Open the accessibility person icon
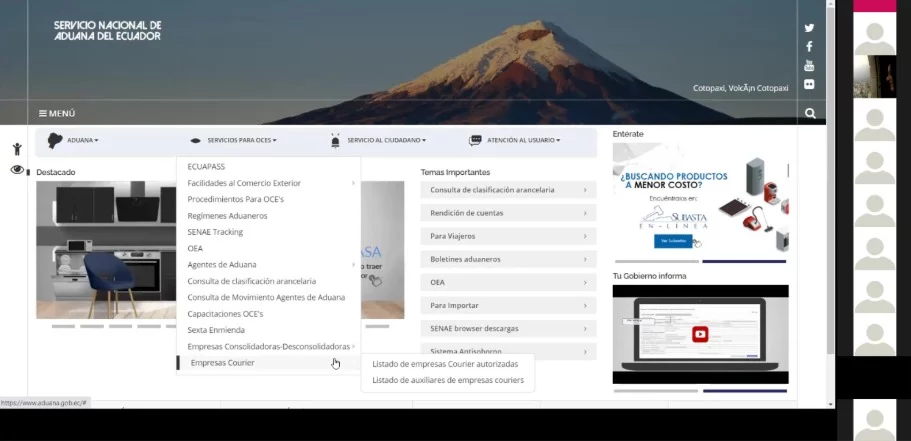The image size is (911, 441). [x=17, y=149]
